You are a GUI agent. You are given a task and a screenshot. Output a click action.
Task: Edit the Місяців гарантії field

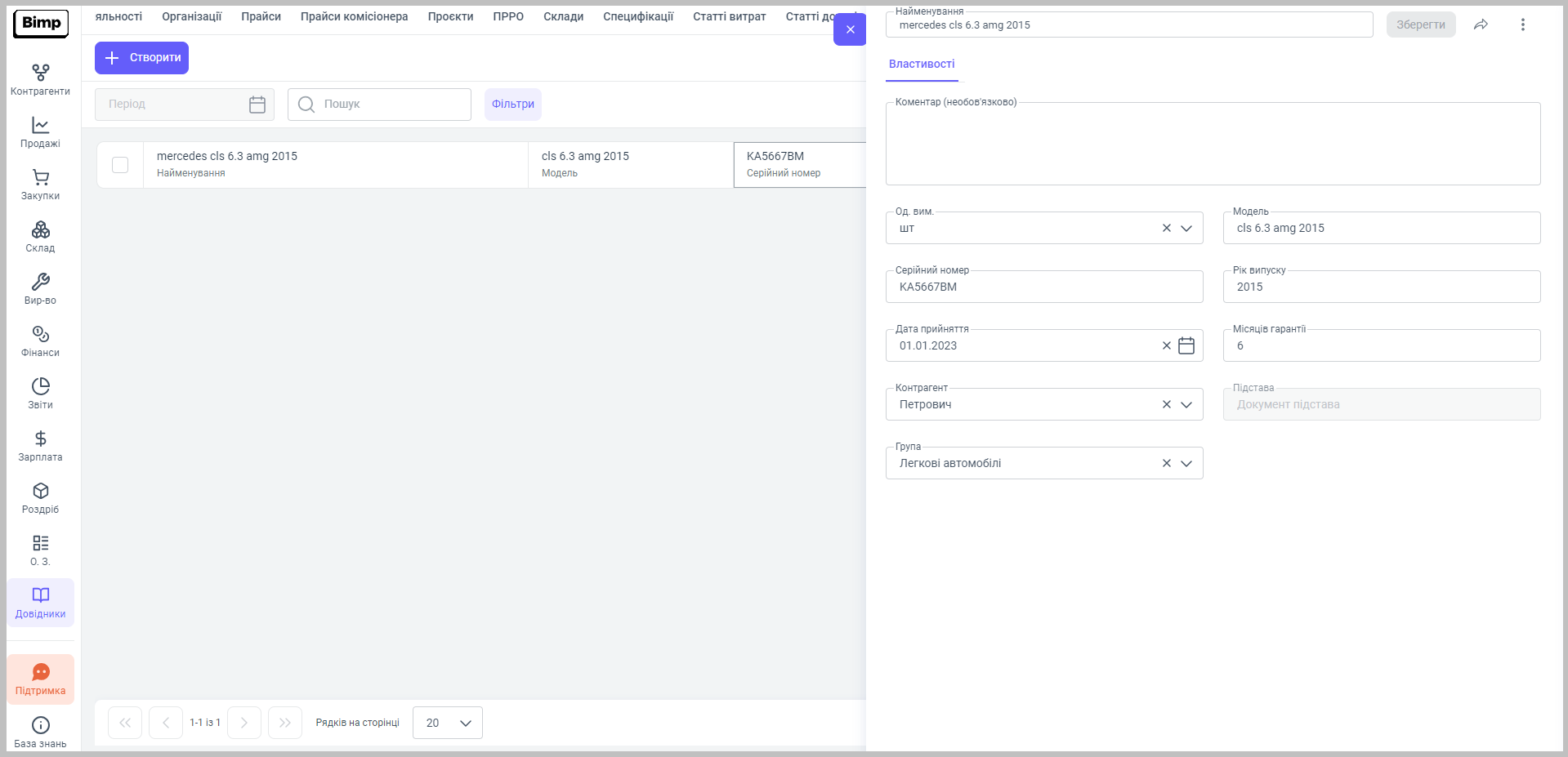point(1382,345)
